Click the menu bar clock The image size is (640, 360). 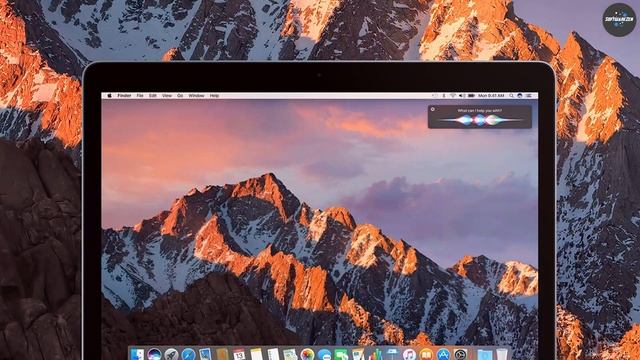coord(491,96)
